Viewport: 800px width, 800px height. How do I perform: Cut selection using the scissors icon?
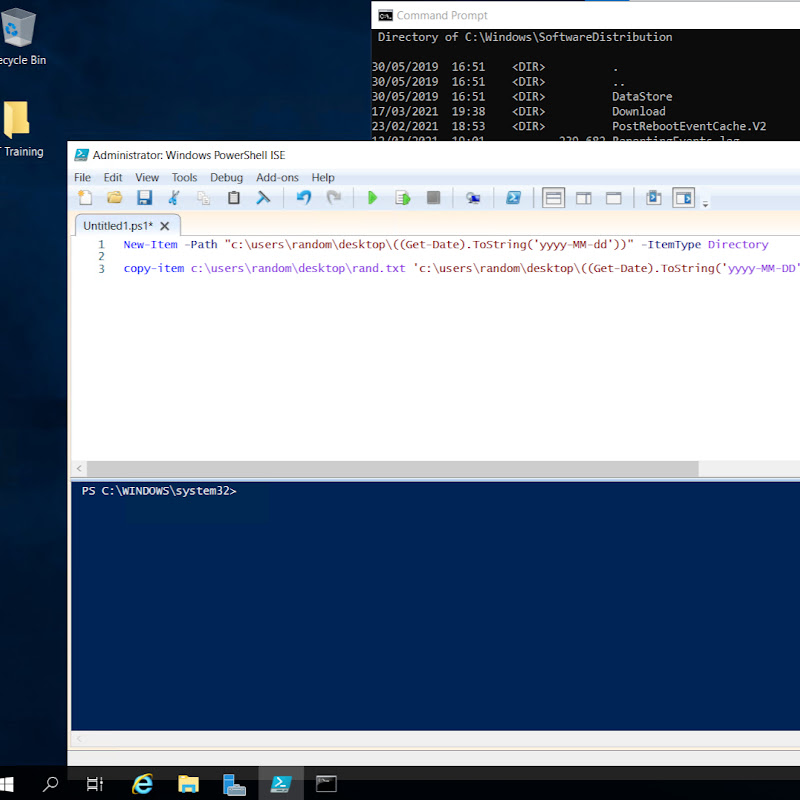[x=174, y=197]
